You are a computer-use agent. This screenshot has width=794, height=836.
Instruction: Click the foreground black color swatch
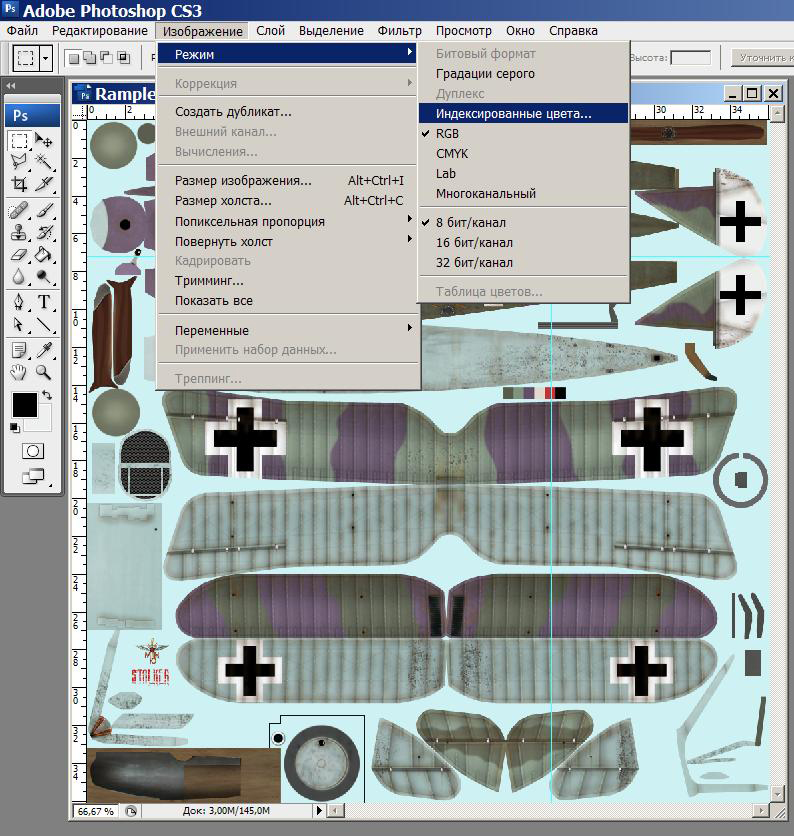tap(25, 405)
